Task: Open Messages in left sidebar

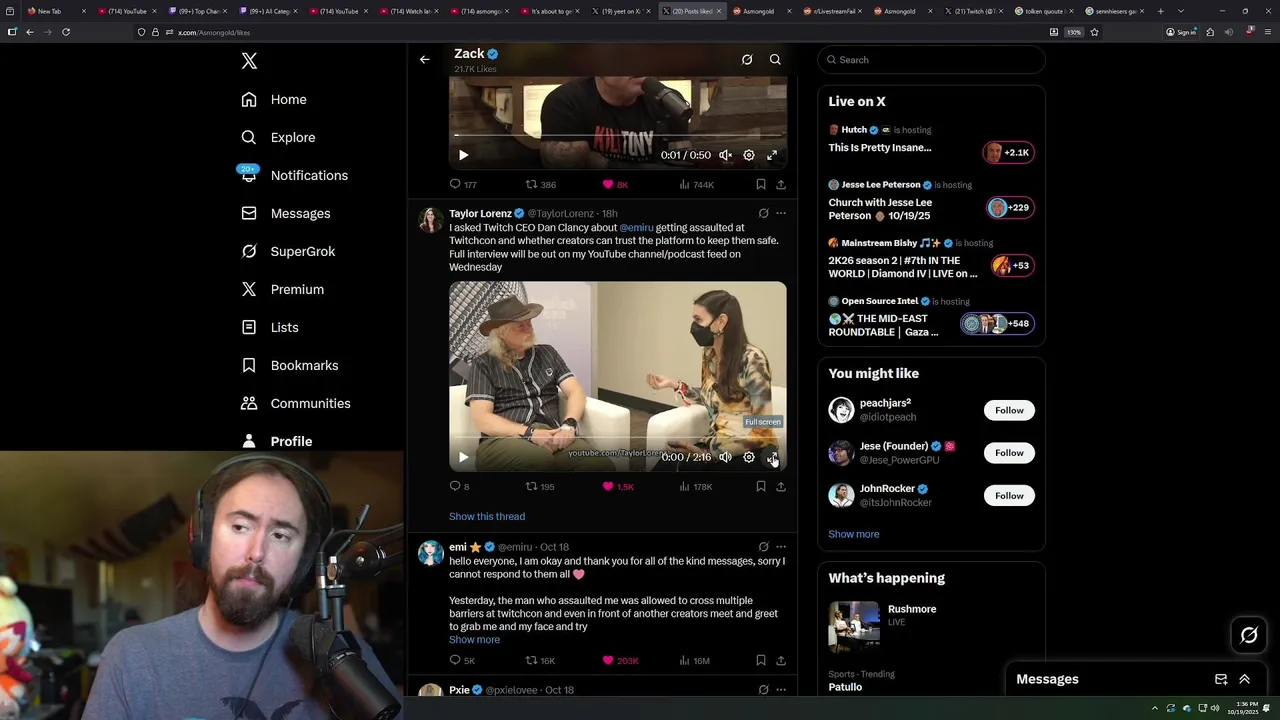Action: point(285,213)
